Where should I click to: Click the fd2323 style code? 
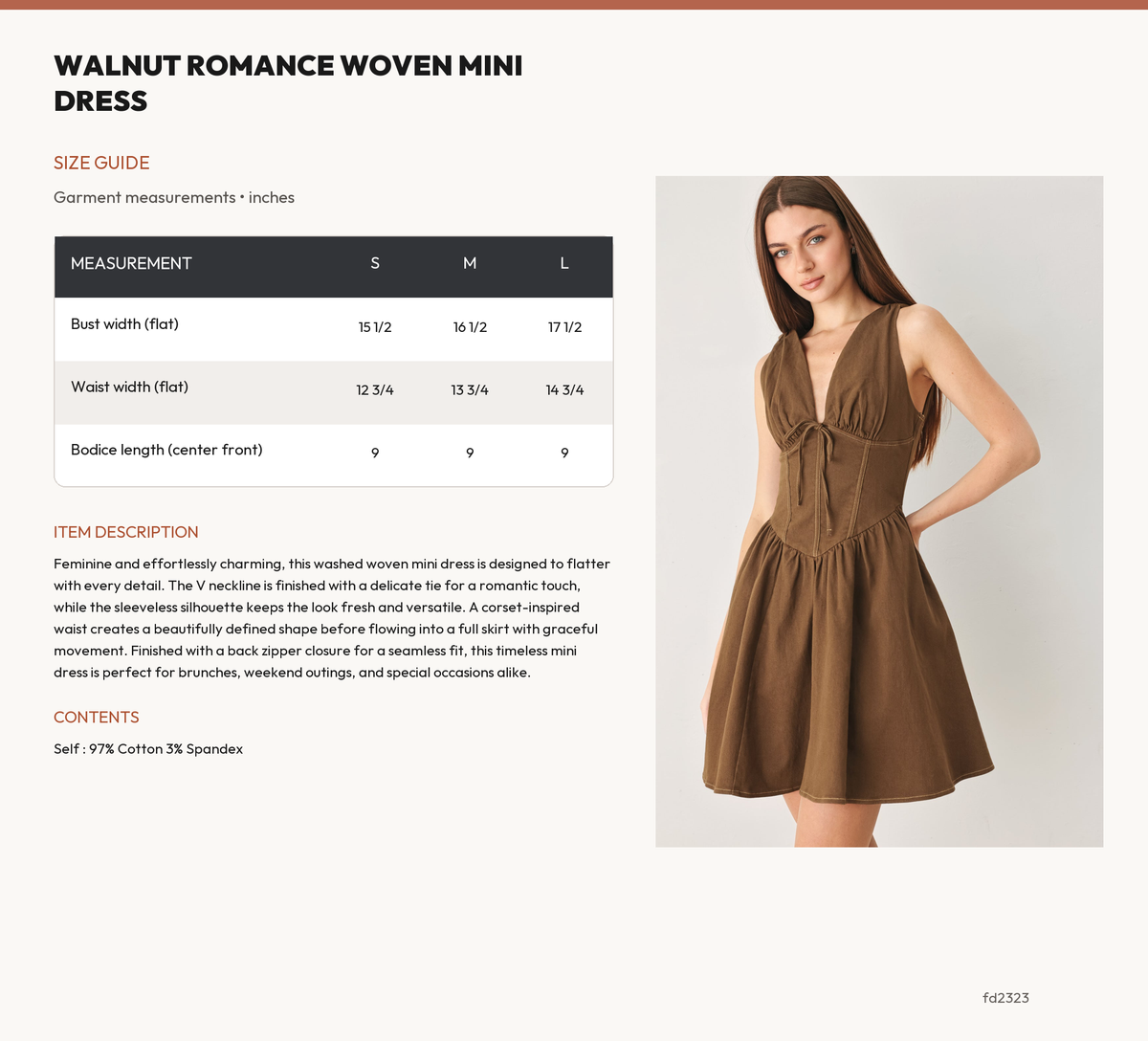(1005, 998)
